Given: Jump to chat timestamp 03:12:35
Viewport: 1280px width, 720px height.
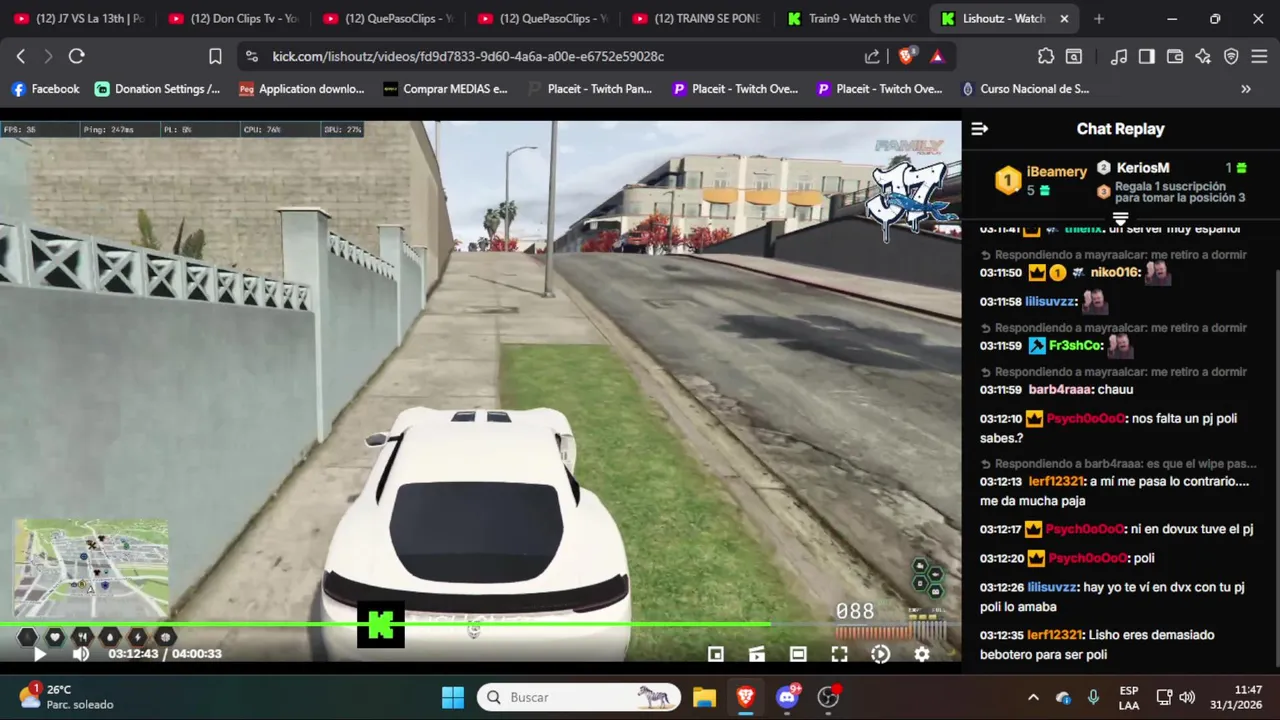Looking at the screenshot, I should click(x=1000, y=635).
